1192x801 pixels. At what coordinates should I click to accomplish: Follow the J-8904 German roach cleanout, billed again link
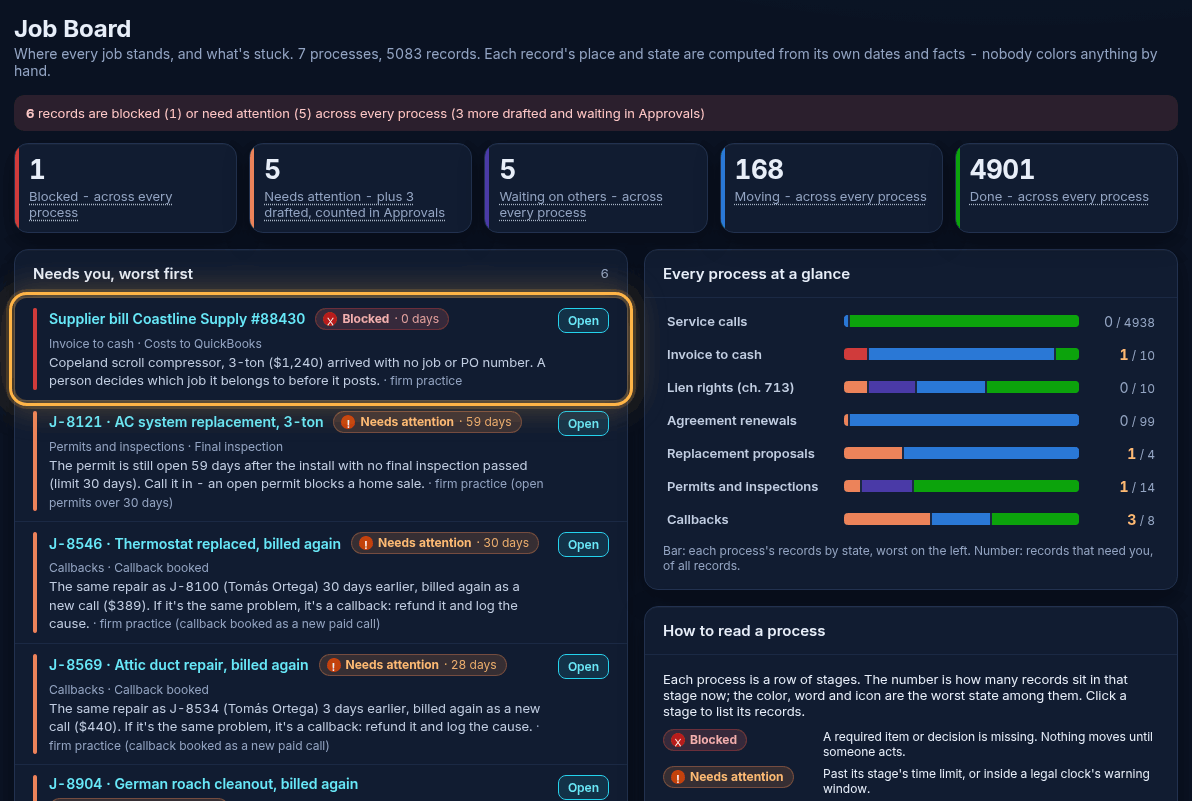pyautogui.click(x=203, y=784)
